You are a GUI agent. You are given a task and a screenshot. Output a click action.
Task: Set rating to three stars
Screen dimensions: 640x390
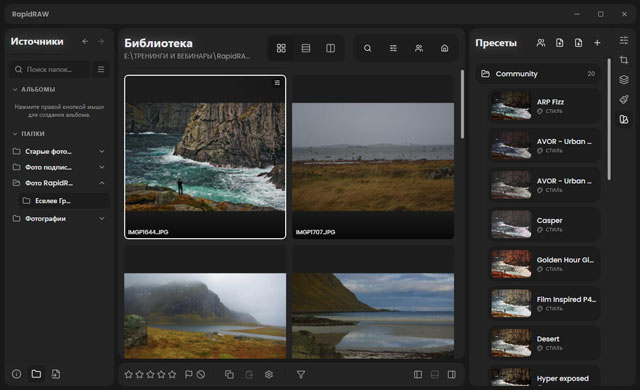click(151, 374)
